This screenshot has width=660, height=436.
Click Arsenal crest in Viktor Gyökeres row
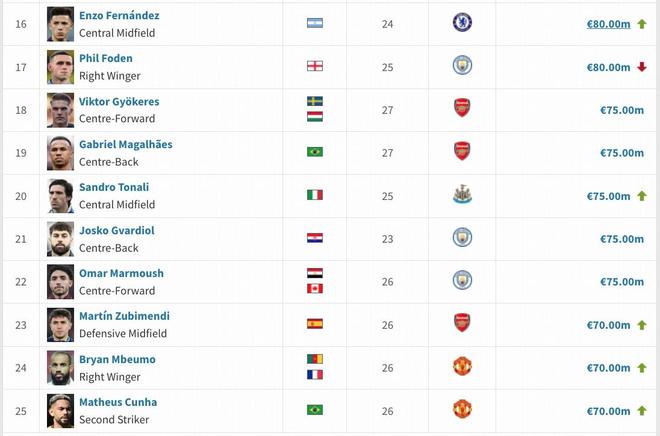462,109
